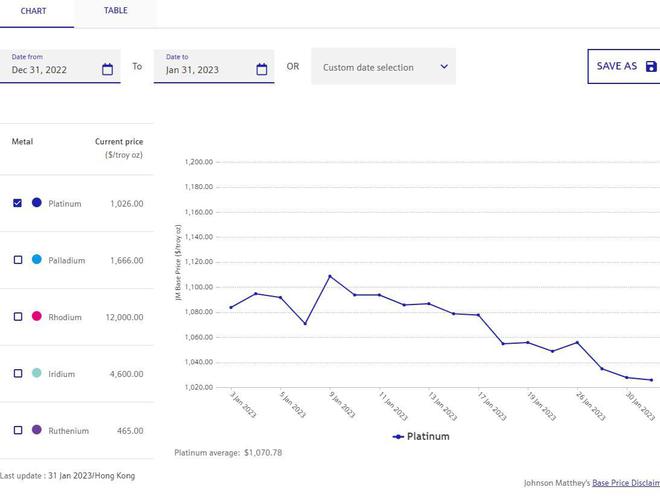
Task: Click the dropdown chevron arrow
Action: (444, 67)
